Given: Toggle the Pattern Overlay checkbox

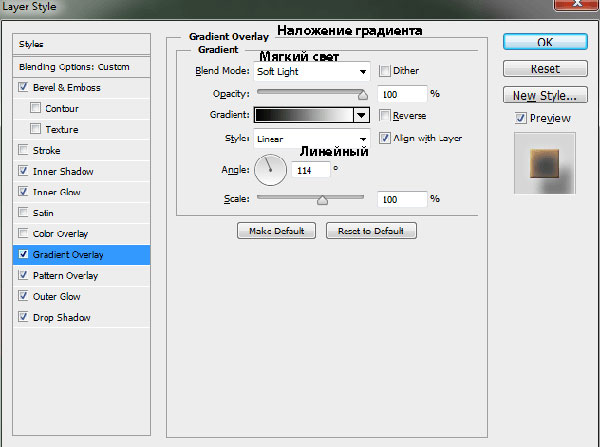Looking at the screenshot, I should [23, 275].
